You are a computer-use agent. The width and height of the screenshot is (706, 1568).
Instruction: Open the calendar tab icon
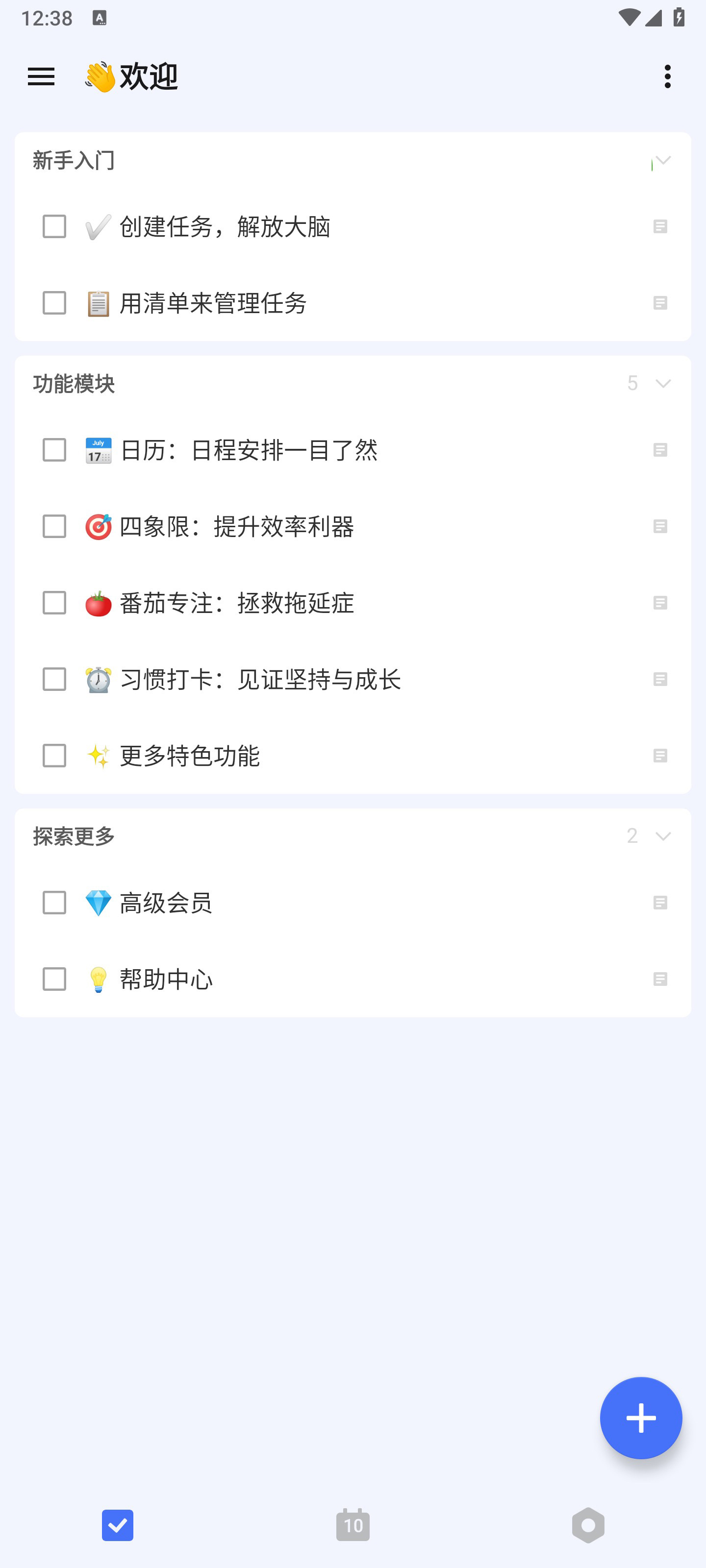[x=353, y=1525]
